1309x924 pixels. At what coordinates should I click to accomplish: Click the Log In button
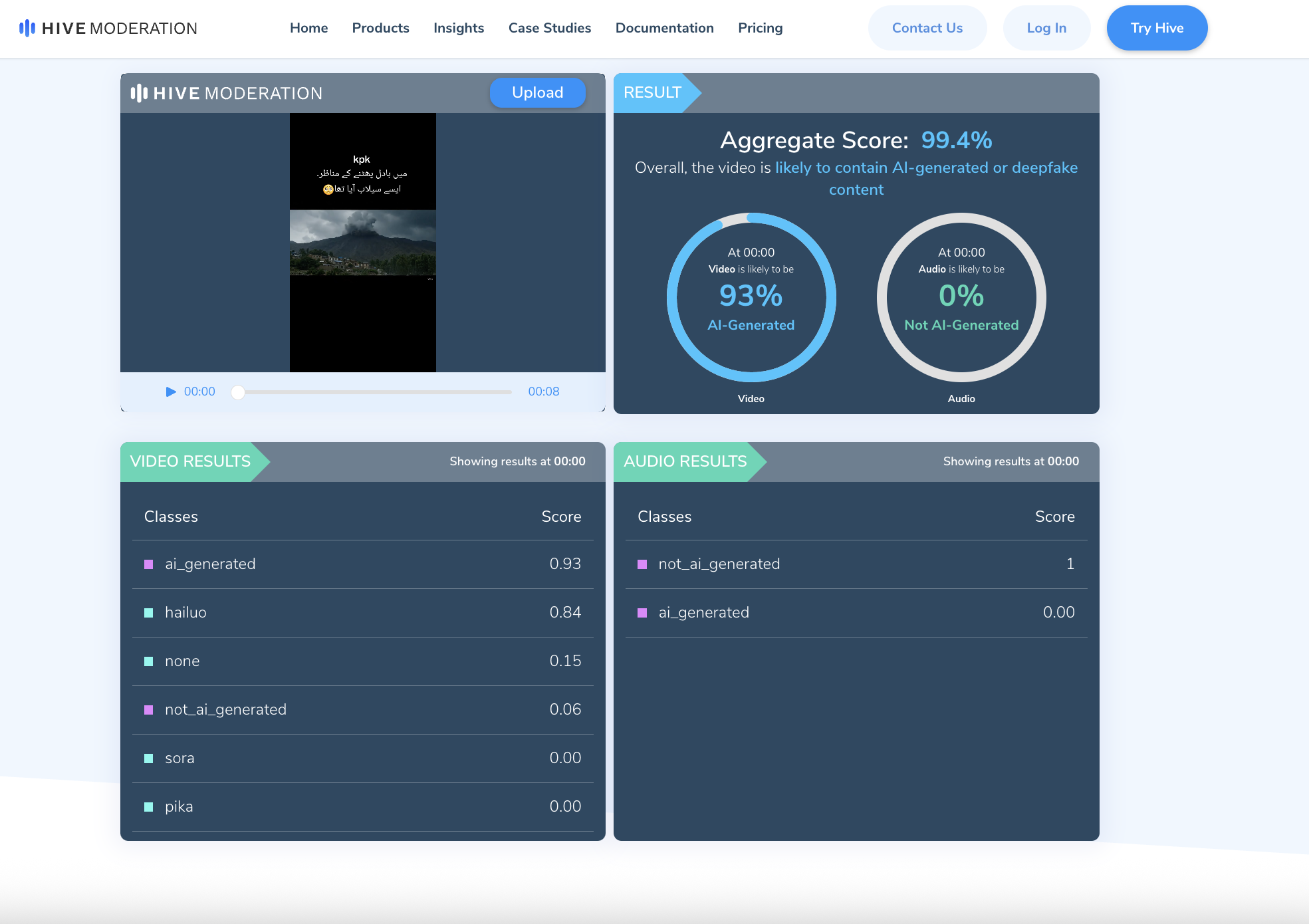[x=1046, y=28]
